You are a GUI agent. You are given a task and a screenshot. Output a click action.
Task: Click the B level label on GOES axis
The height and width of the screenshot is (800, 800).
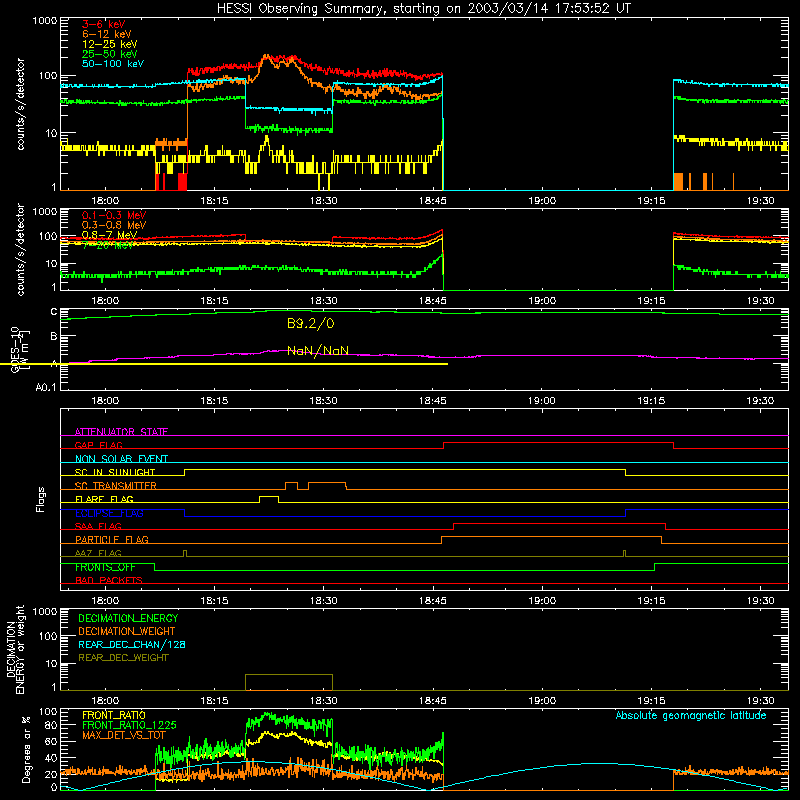click(x=54, y=336)
